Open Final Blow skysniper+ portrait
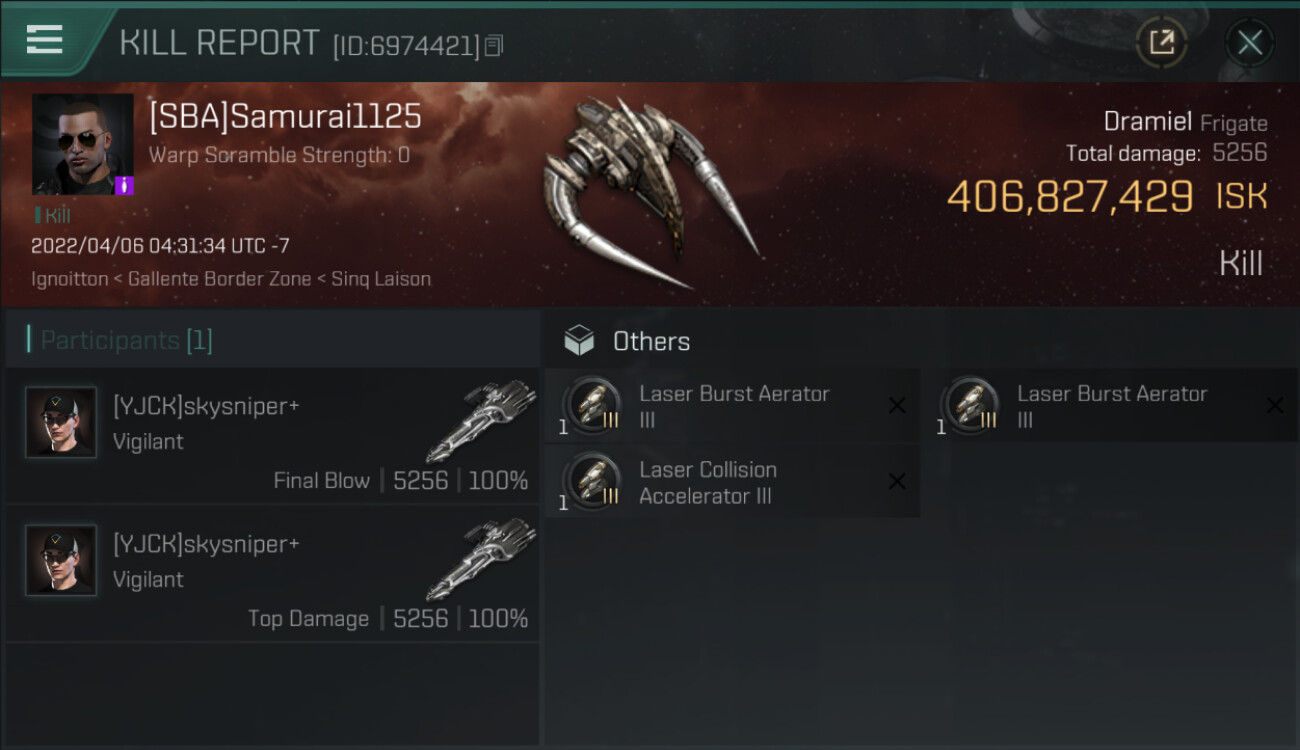 click(x=61, y=423)
